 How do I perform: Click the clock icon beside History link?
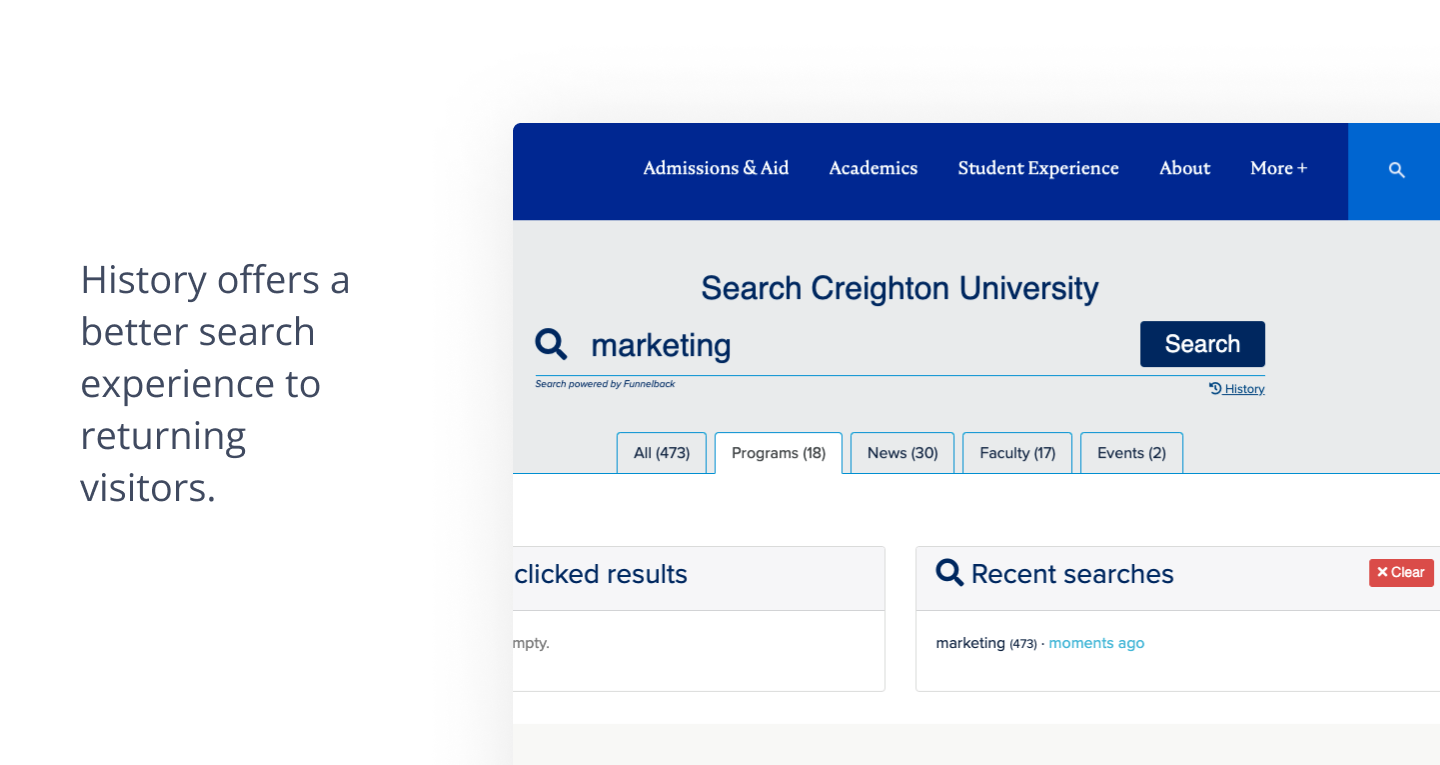(x=1215, y=389)
